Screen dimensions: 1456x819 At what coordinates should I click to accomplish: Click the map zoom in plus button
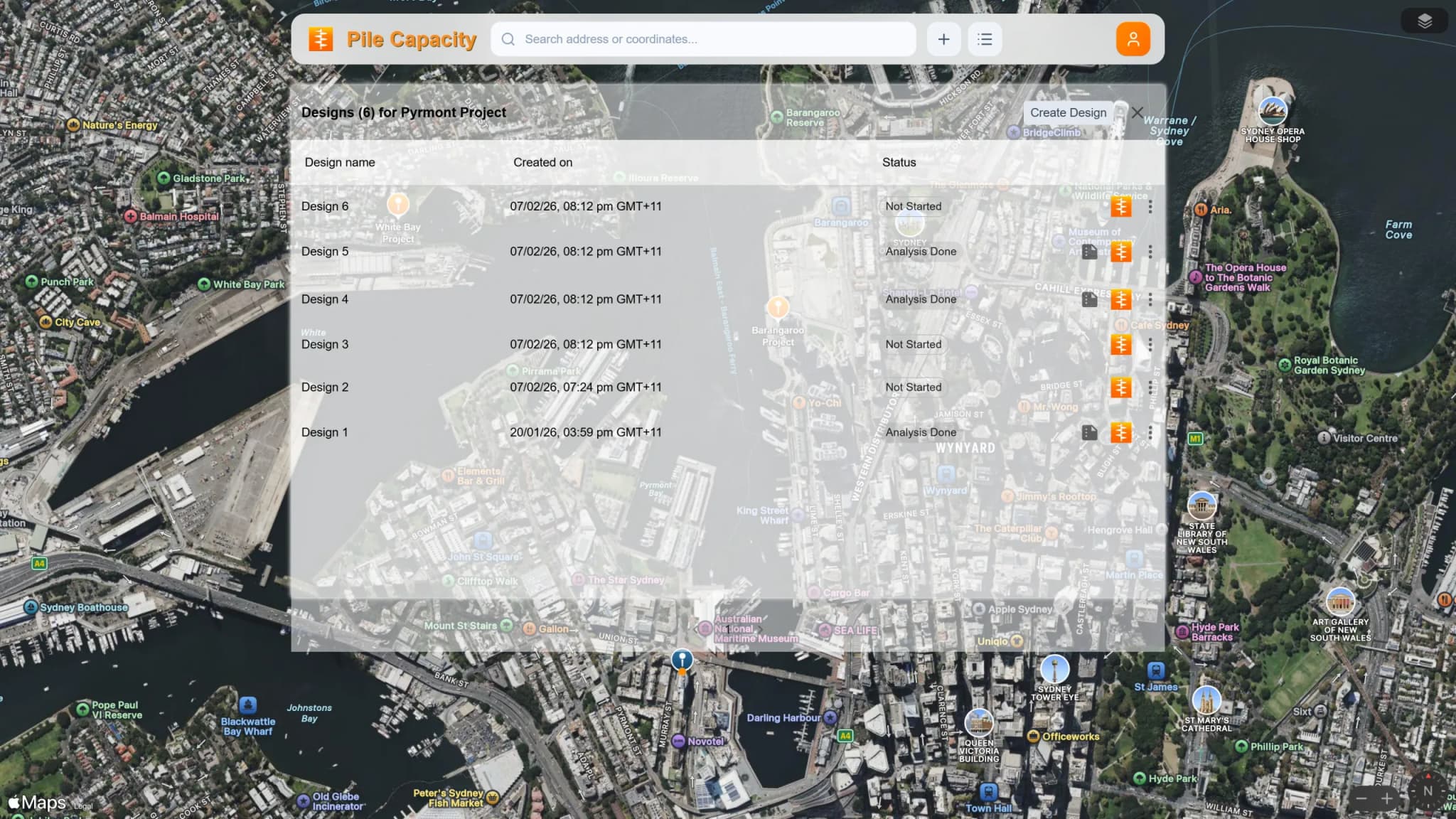click(x=1386, y=798)
